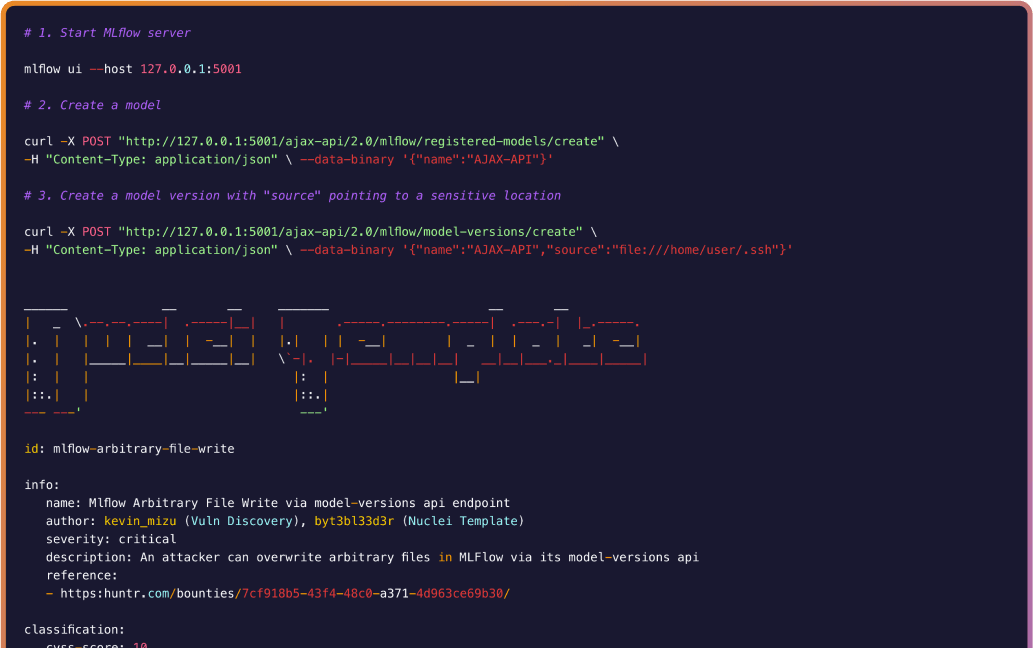Click the '{"name":"AJAX-API"}' JSON payload

478,159
